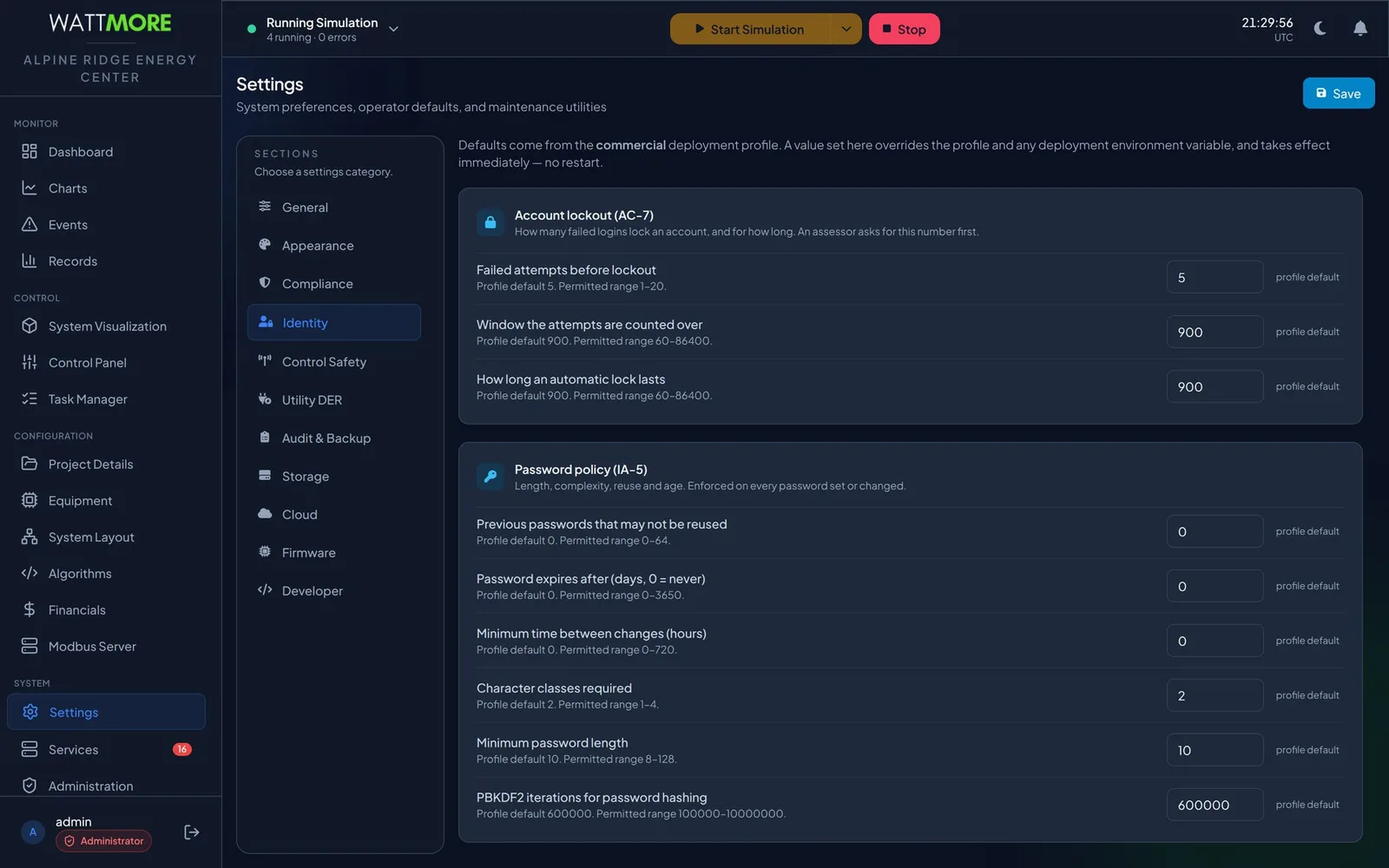Click the red Stop button

pos(905,29)
